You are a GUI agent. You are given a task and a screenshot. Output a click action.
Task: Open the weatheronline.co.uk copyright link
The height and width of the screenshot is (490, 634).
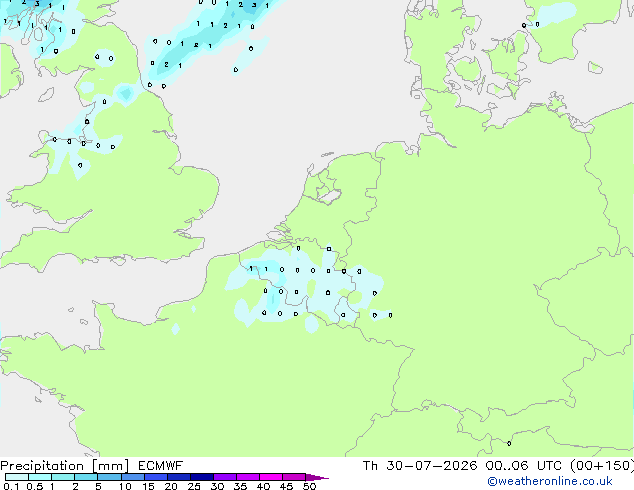(549, 481)
